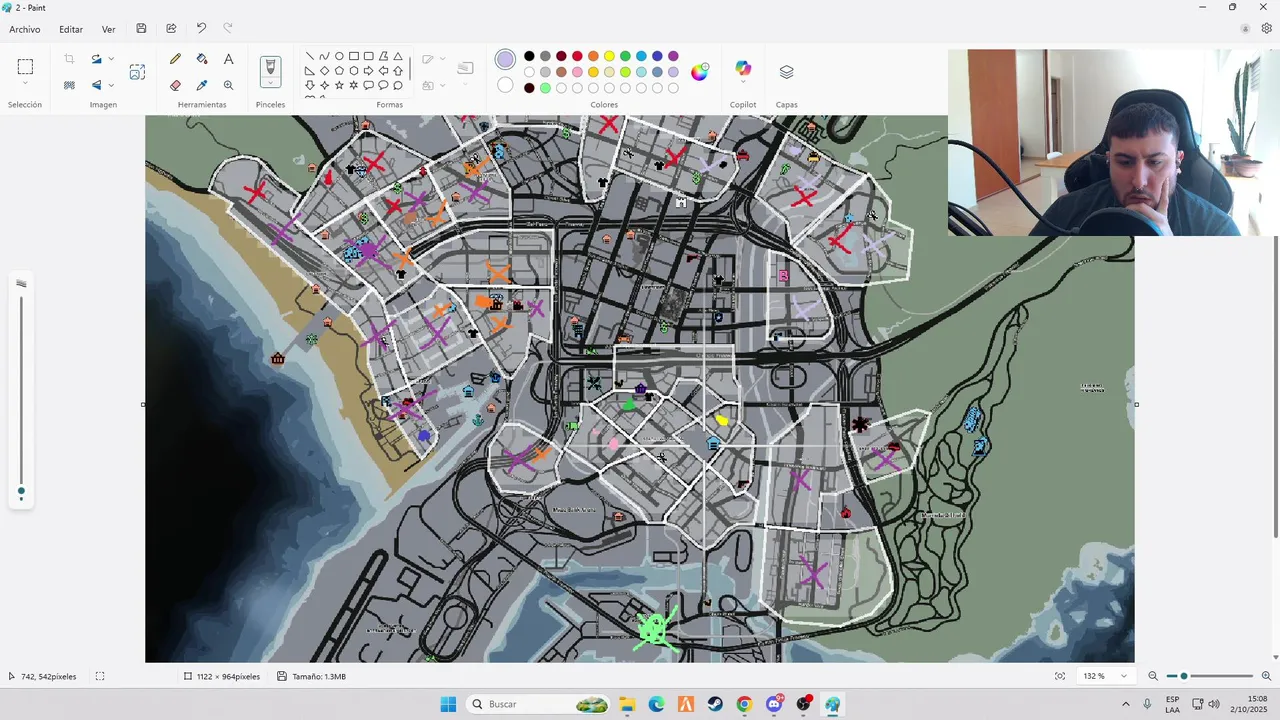The image size is (1280, 720).
Task: Open File Explorer from taskbar
Action: 627,704
